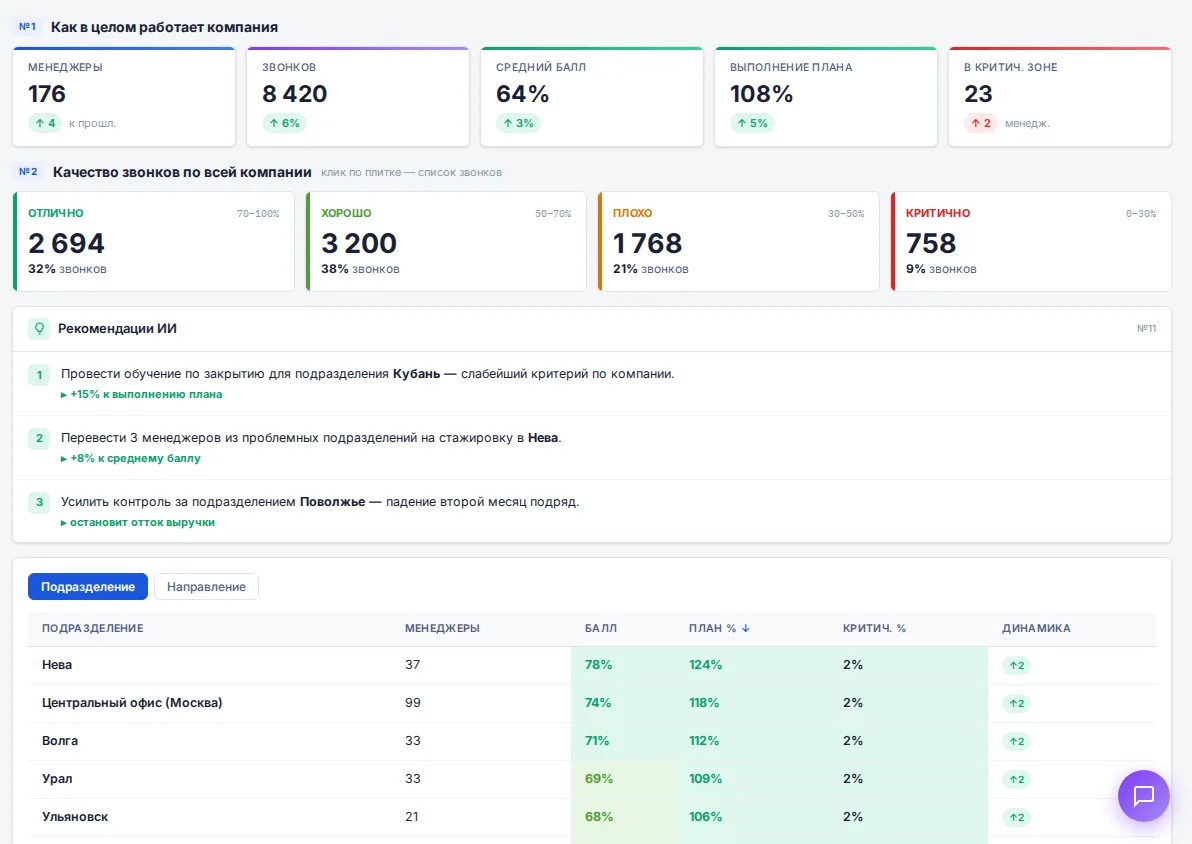Image resolution: width=1192 pixels, height=844 pixels.
Task: Select the ВЫПОЛНЕНИЕ ПЛАНА card
Action: click(826, 97)
